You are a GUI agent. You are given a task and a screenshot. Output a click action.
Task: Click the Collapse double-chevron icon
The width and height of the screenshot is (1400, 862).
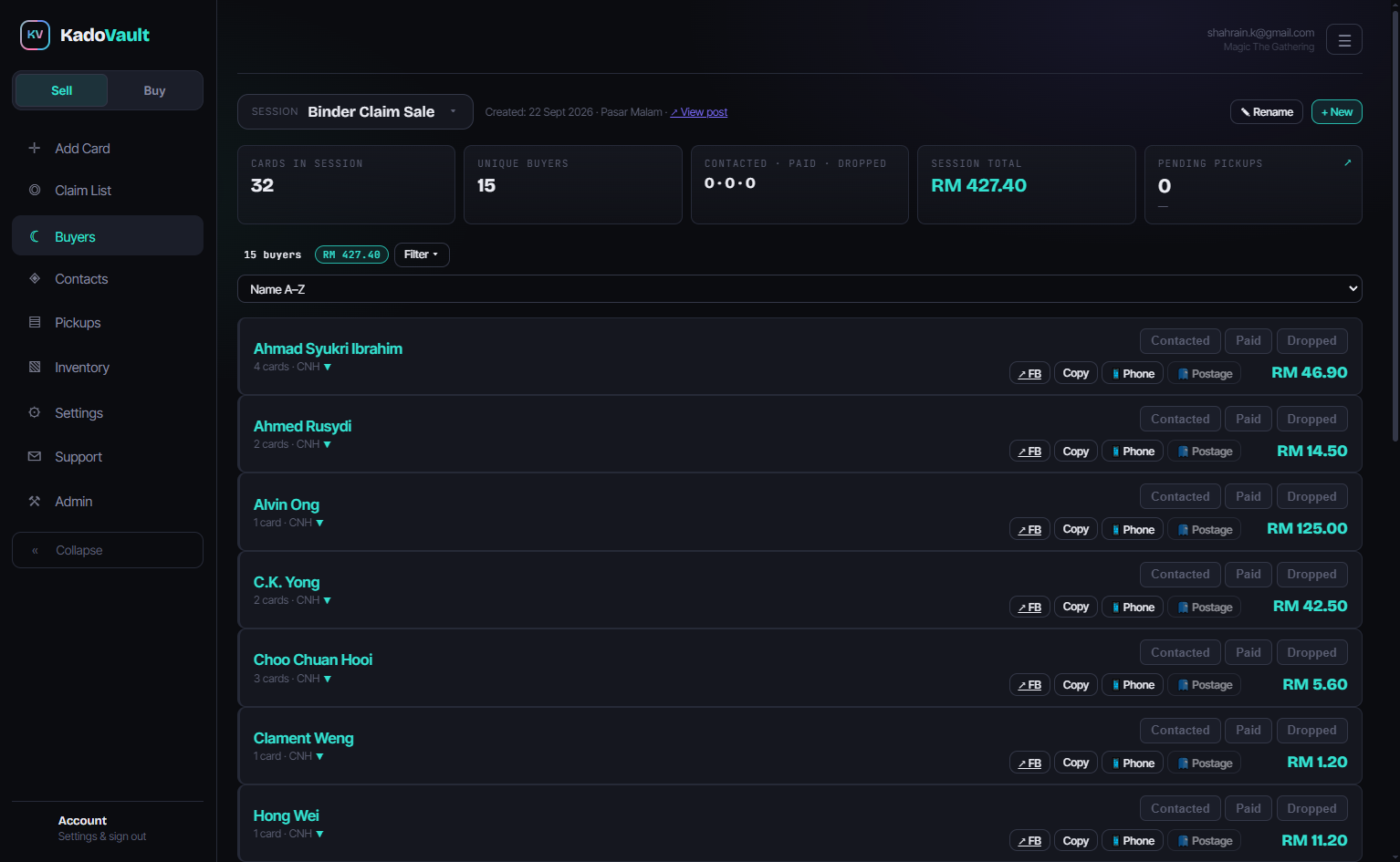(x=36, y=550)
